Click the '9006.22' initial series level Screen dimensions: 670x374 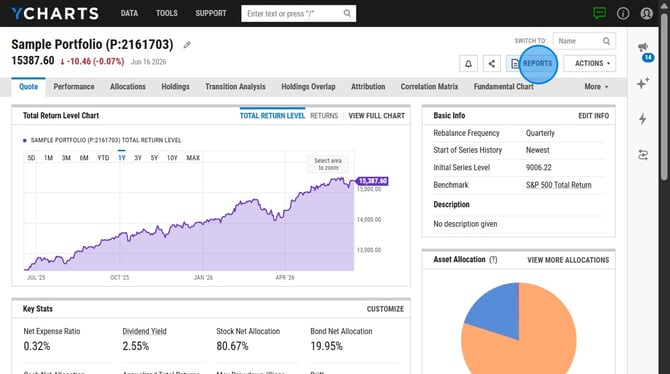click(538, 168)
